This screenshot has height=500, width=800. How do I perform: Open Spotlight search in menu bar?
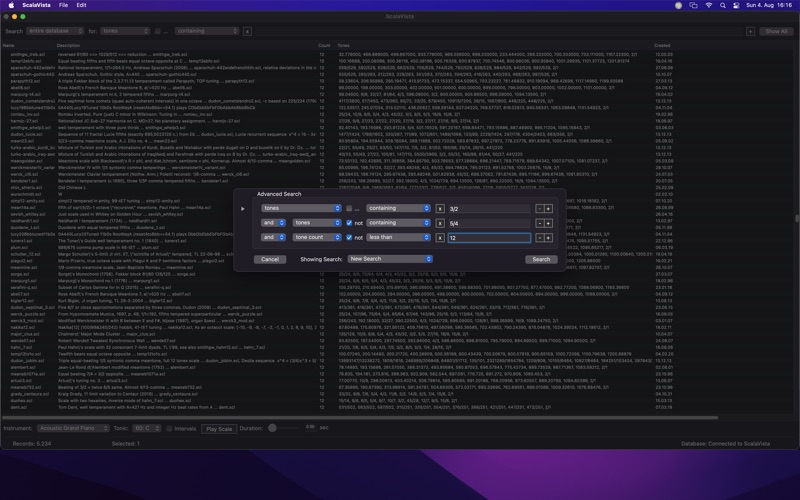click(722, 5)
